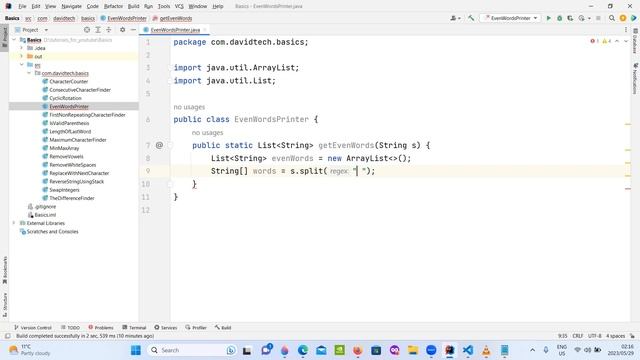This screenshot has height=360, width=640.
Task: Select MinMaxArray class file
Action: click(x=64, y=148)
